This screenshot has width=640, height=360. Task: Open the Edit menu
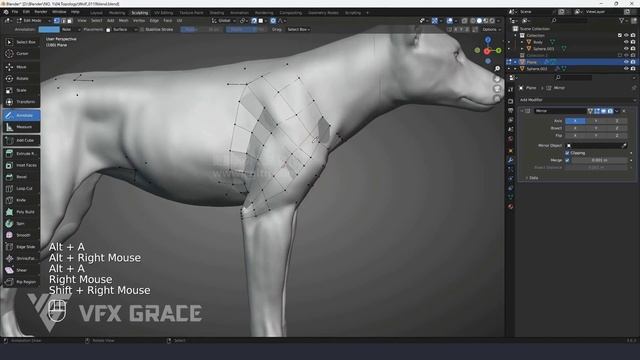click(x=27, y=12)
